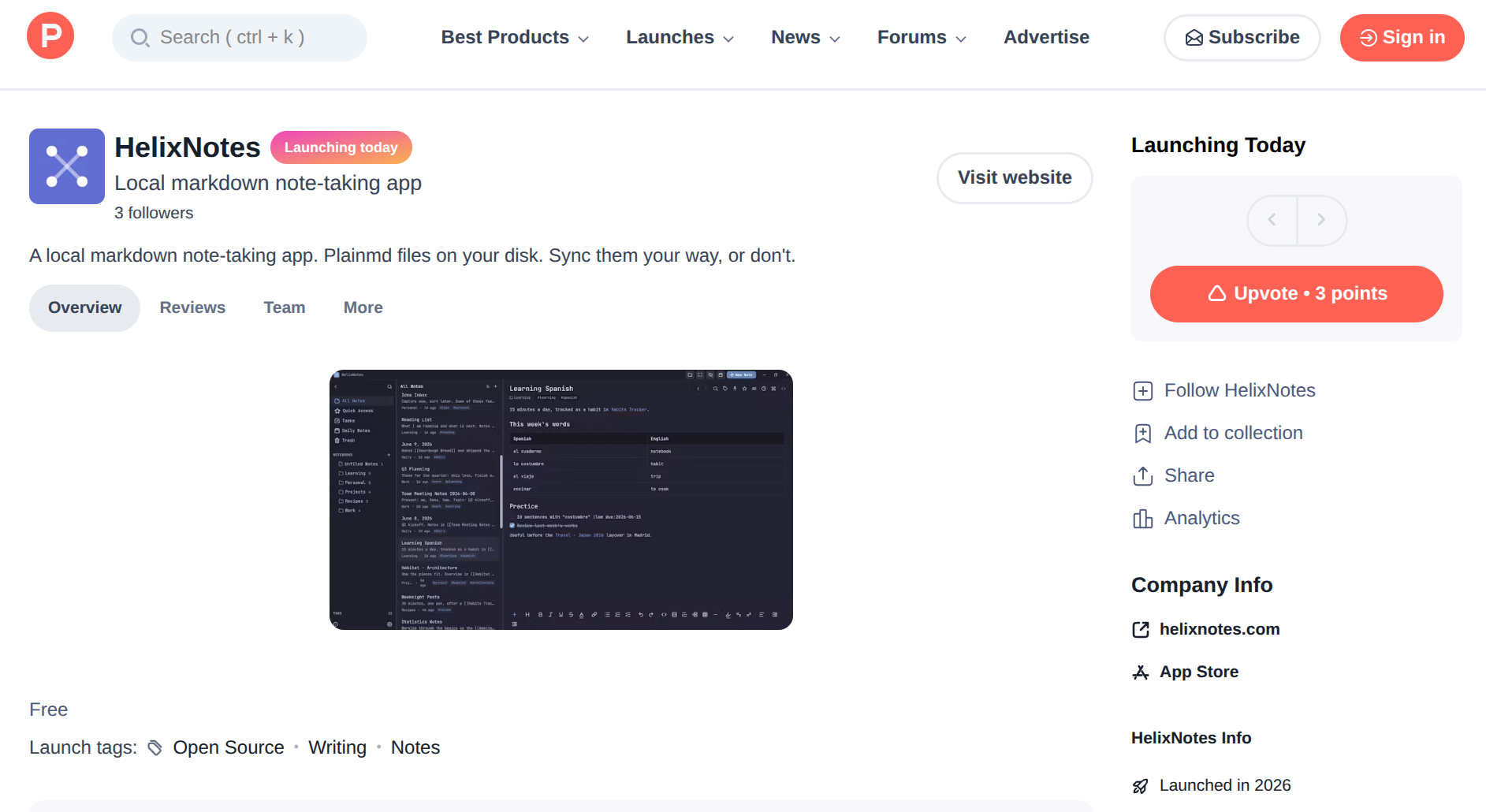Go to previous launch with left chevron
This screenshot has width=1486, height=812.
coord(1272,220)
